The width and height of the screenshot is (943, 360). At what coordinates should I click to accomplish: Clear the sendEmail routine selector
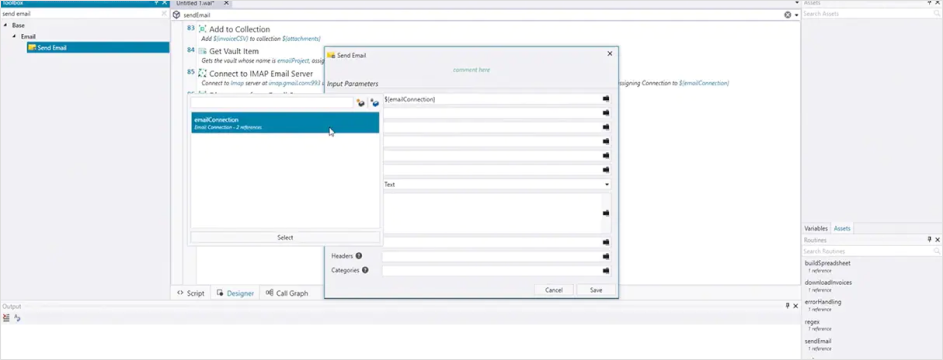(788, 14)
